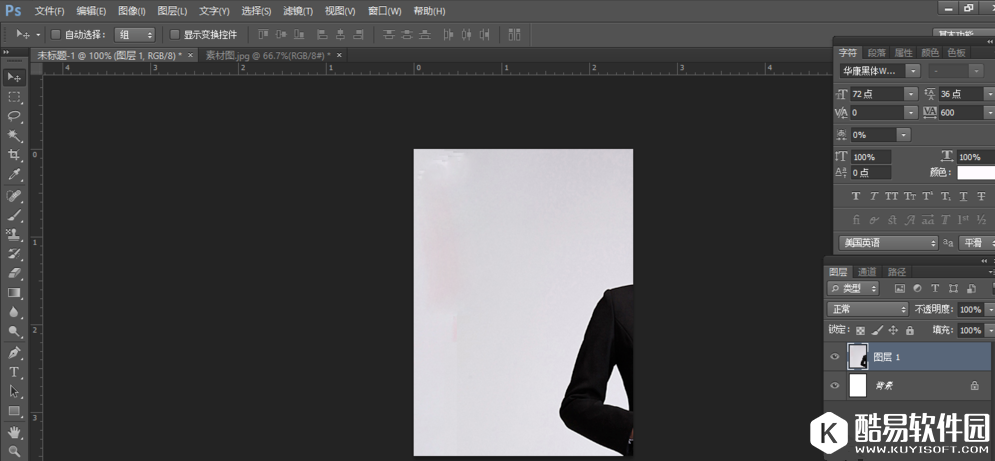Hide 图层 1 using its eye icon
Viewport: 995px width, 461px height.
coord(836,357)
